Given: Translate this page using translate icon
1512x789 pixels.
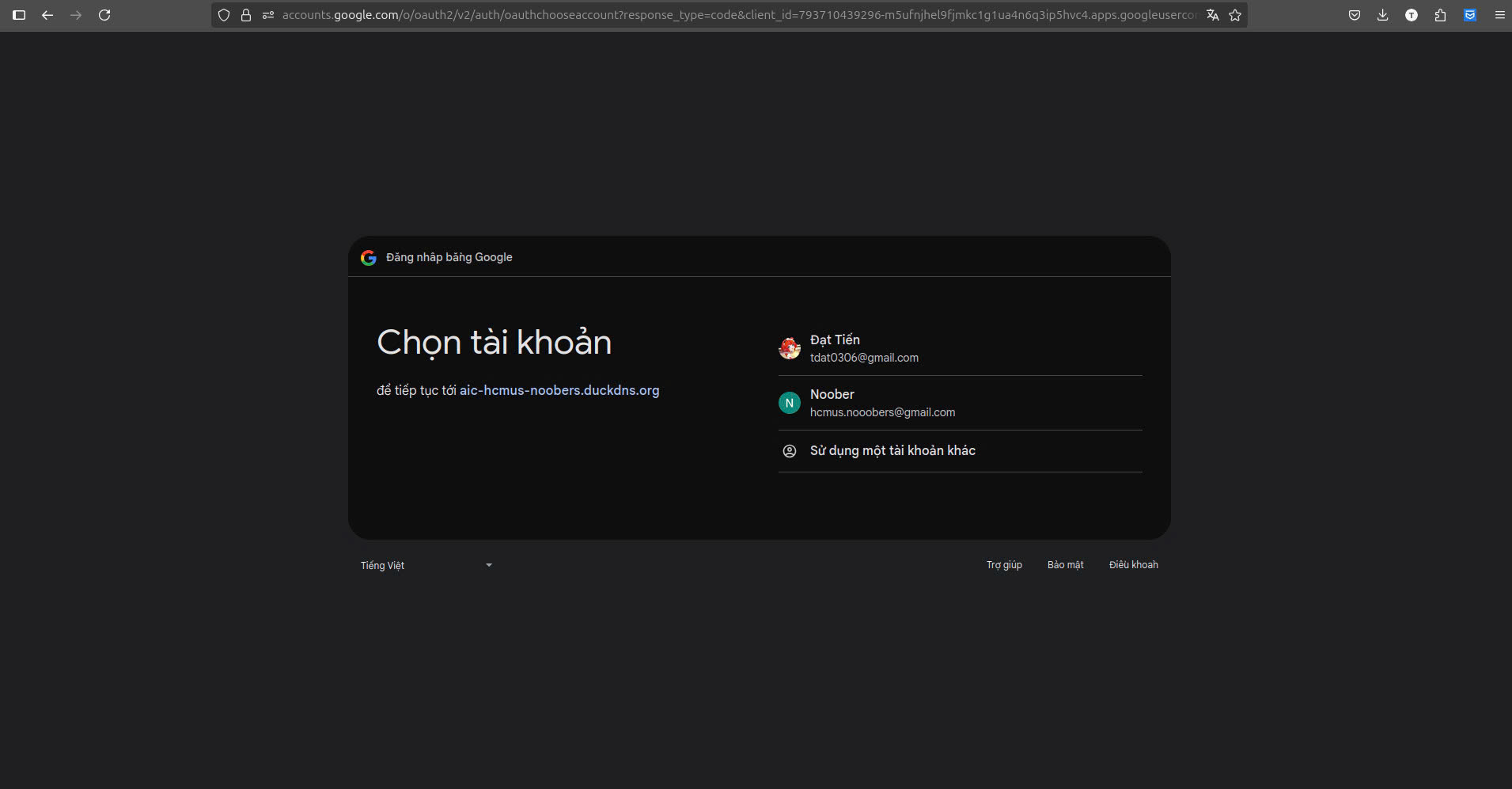Looking at the screenshot, I should (1212, 15).
